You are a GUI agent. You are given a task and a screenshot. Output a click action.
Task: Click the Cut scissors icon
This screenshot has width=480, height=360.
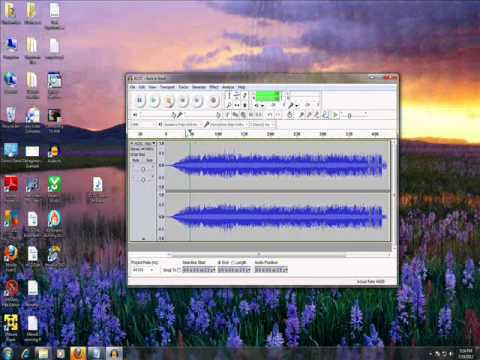pyautogui.click(x=227, y=115)
